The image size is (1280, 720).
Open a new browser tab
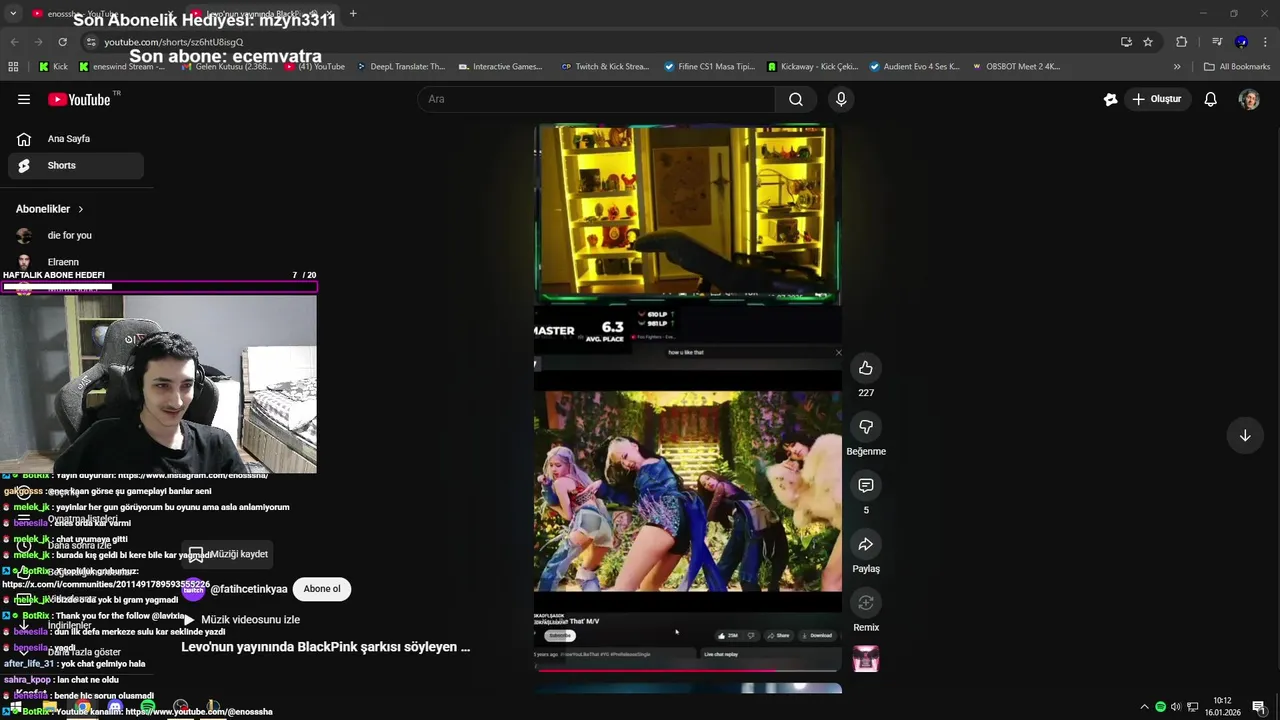click(x=353, y=14)
